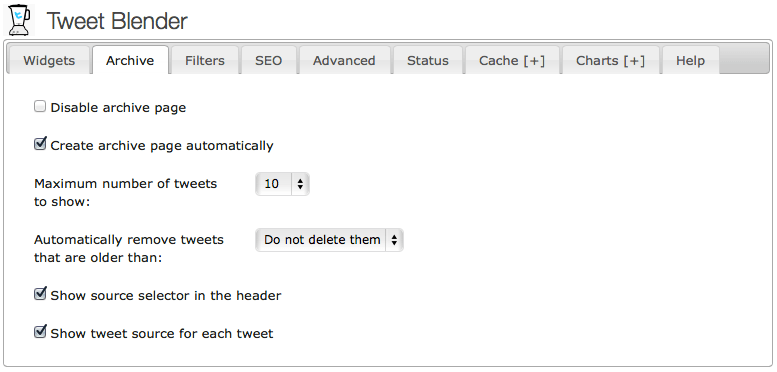Go to the SEO tab
This screenshot has height=372, width=777.
(269, 60)
